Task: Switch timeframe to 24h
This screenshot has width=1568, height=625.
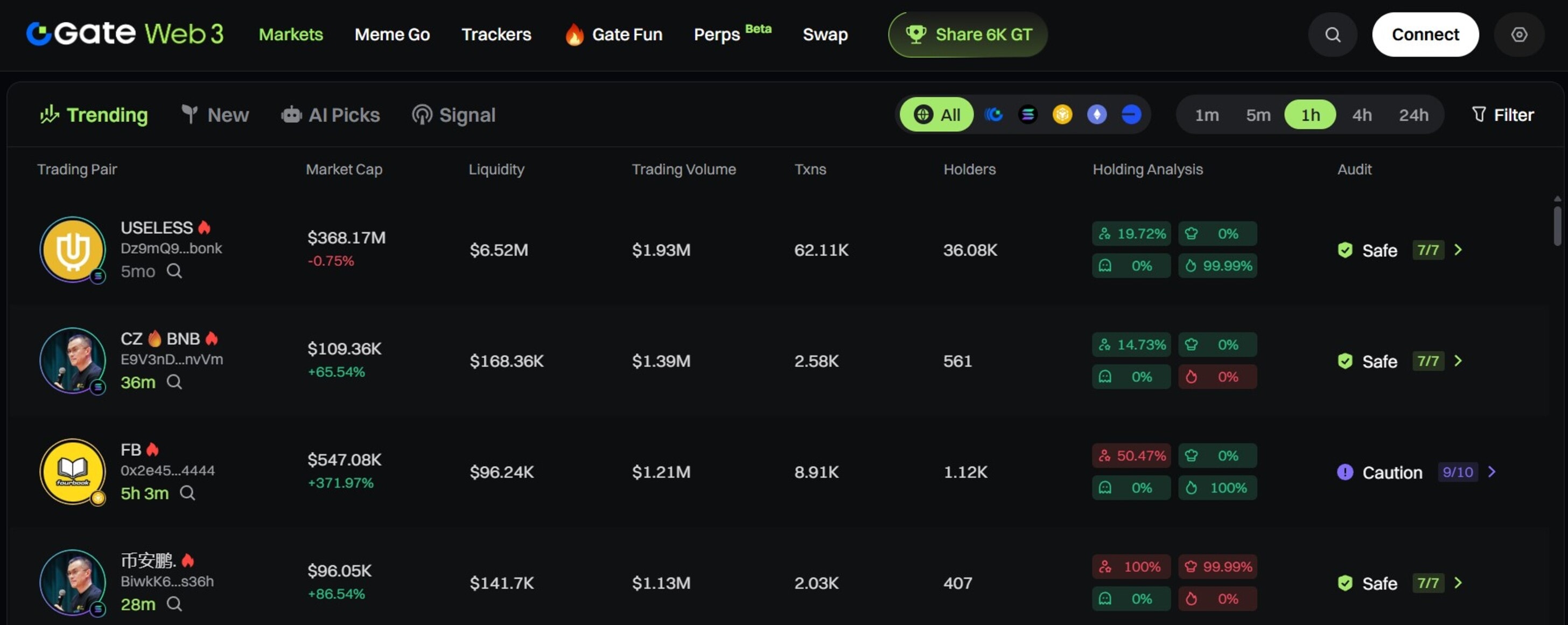Action: [1413, 115]
